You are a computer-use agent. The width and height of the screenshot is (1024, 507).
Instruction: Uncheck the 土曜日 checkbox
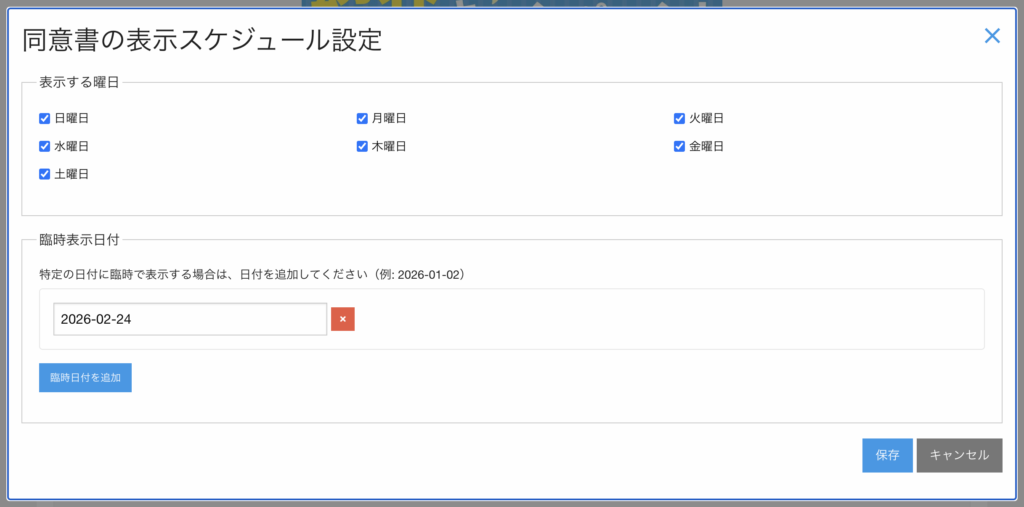coord(44,174)
